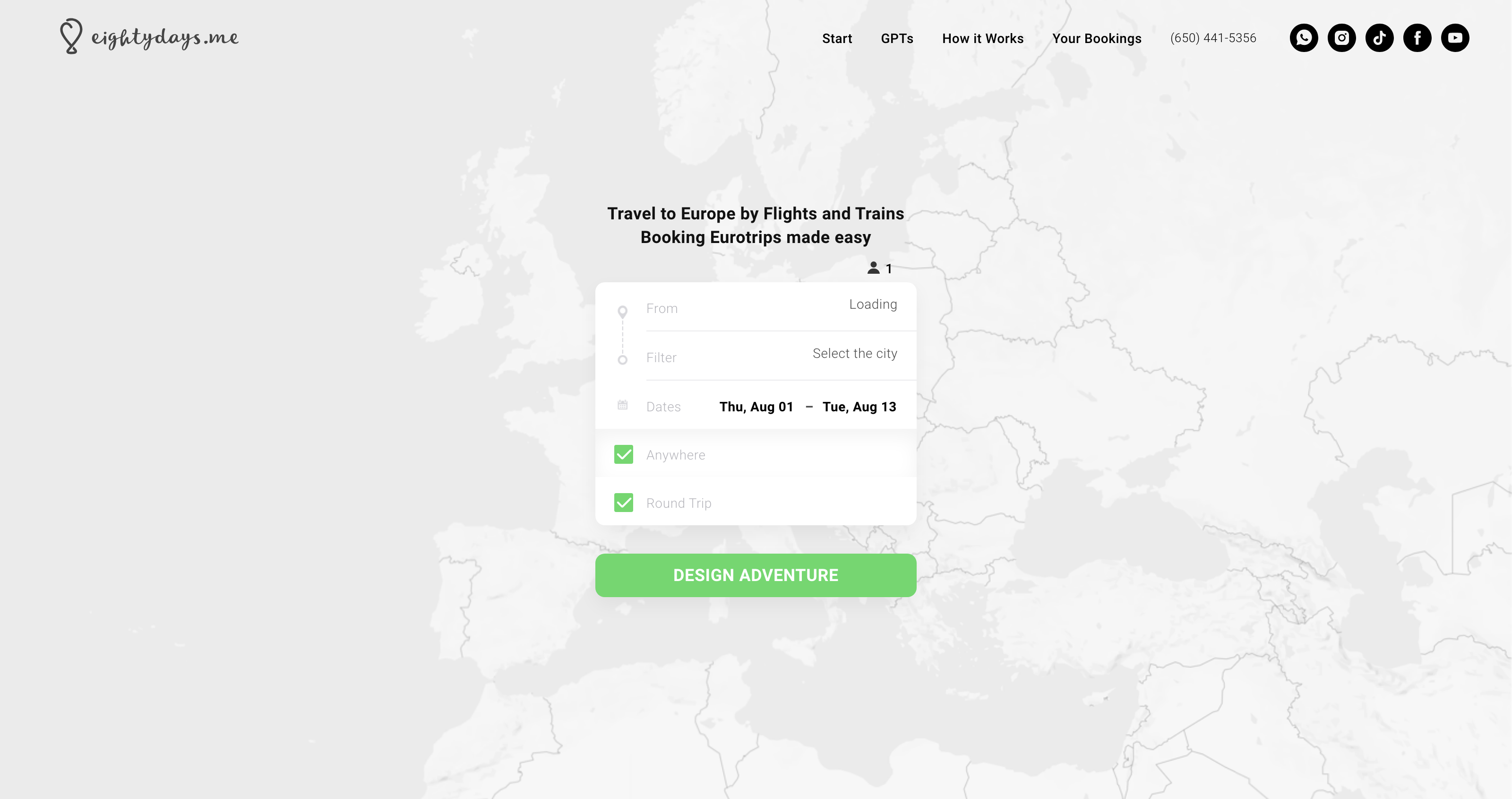Open the Select the city filter
This screenshot has height=799, width=1512.
tap(772, 356)
